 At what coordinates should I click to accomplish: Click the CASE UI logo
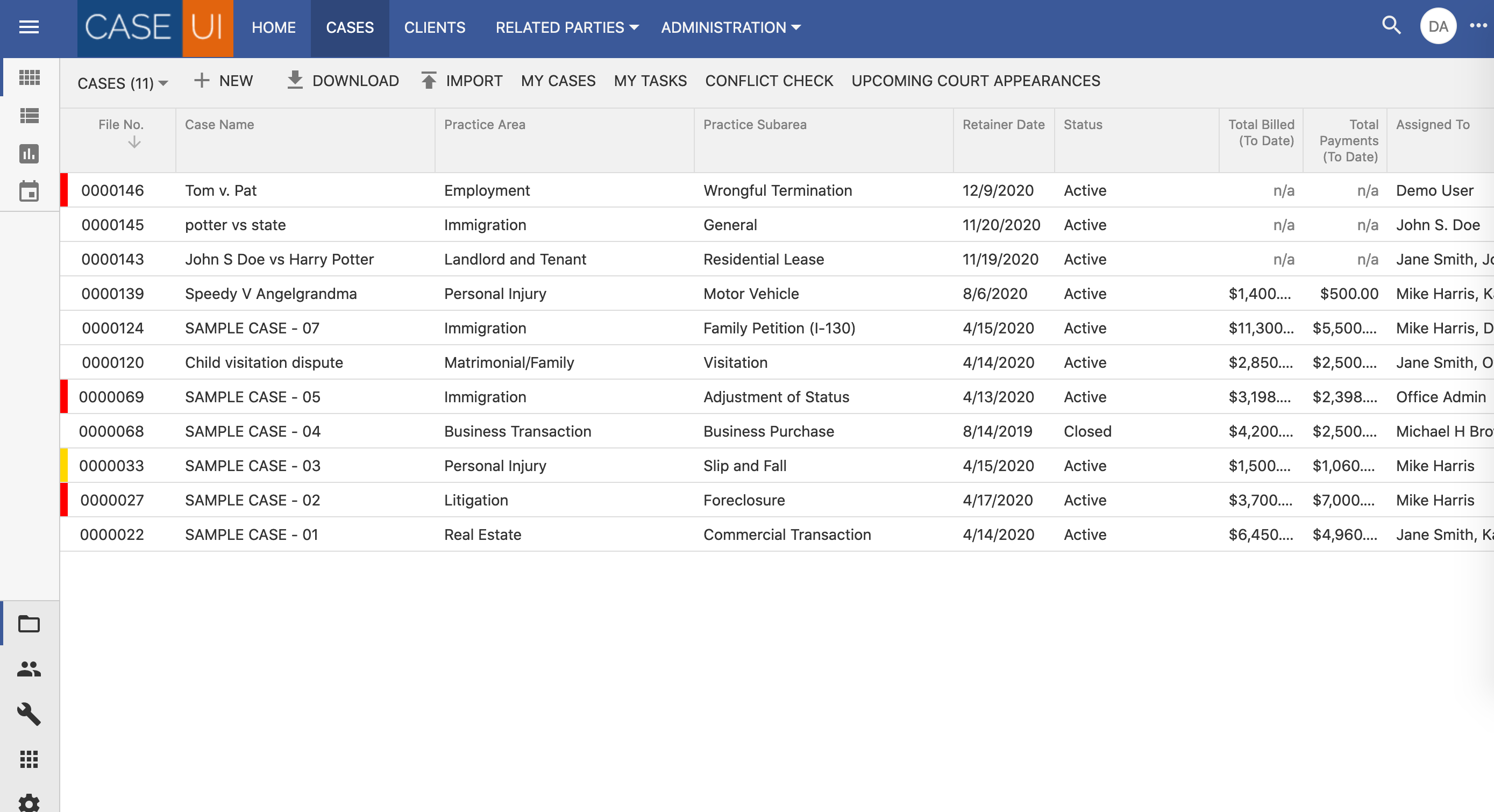[x=155, y=28]
